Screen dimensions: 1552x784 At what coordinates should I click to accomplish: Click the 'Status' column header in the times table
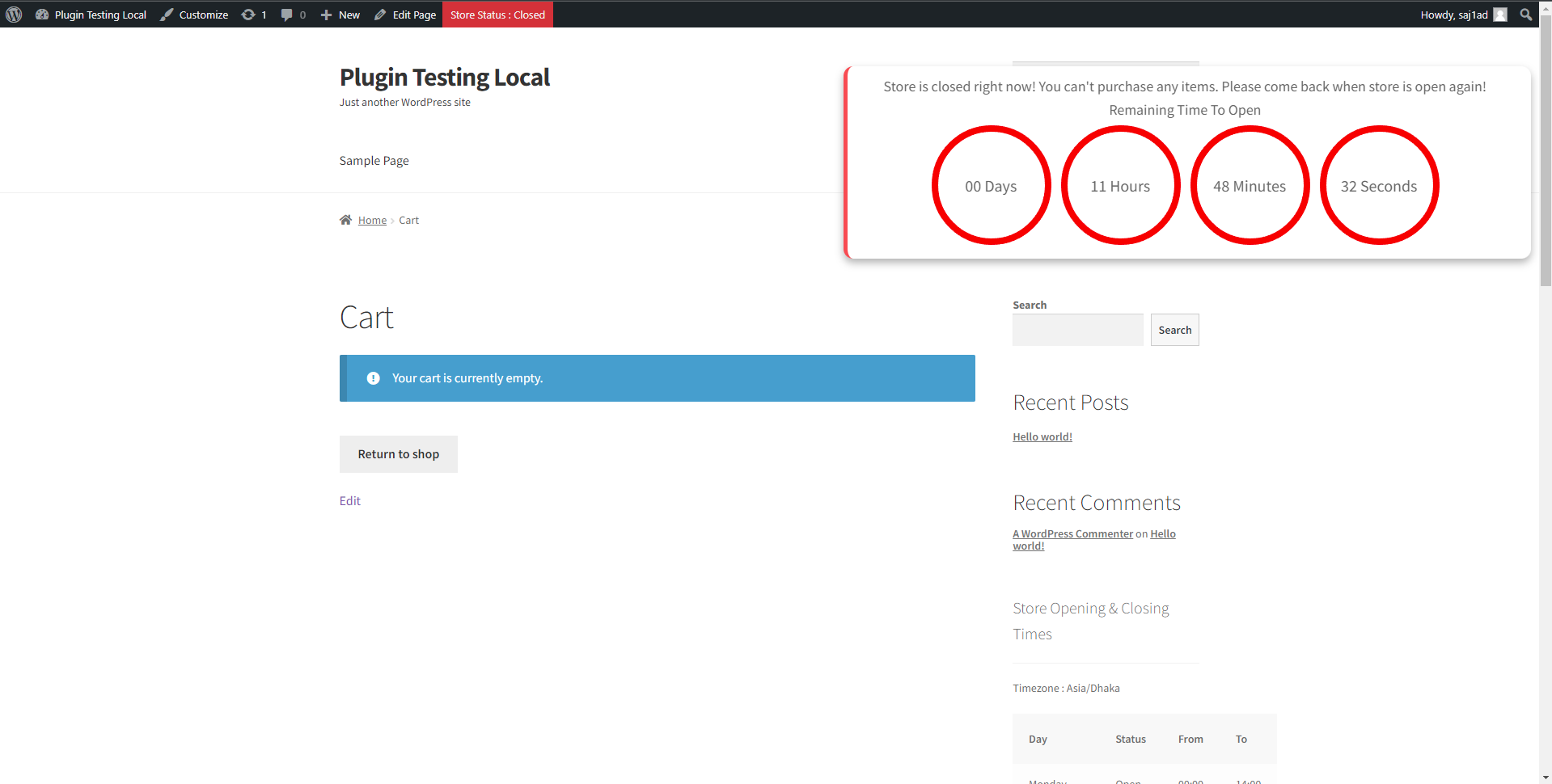1131,740
